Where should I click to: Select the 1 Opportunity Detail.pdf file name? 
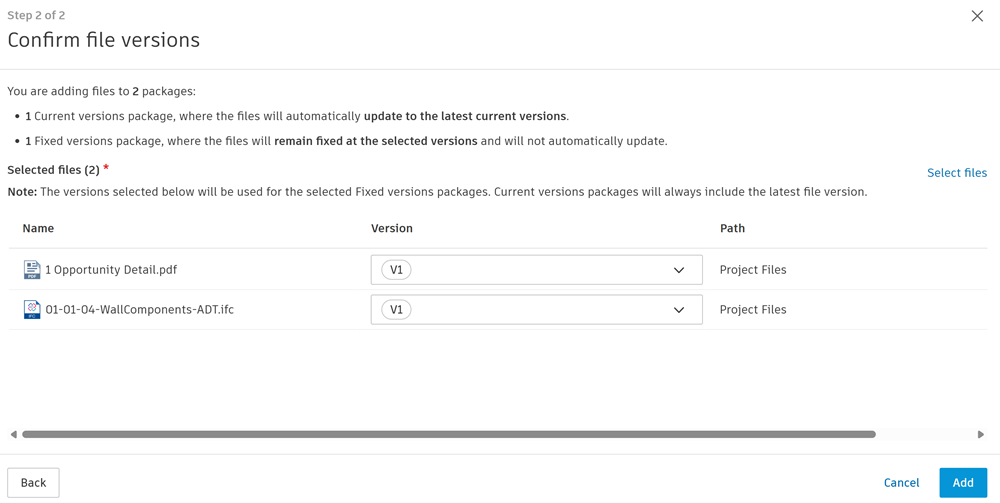[111, 270]
